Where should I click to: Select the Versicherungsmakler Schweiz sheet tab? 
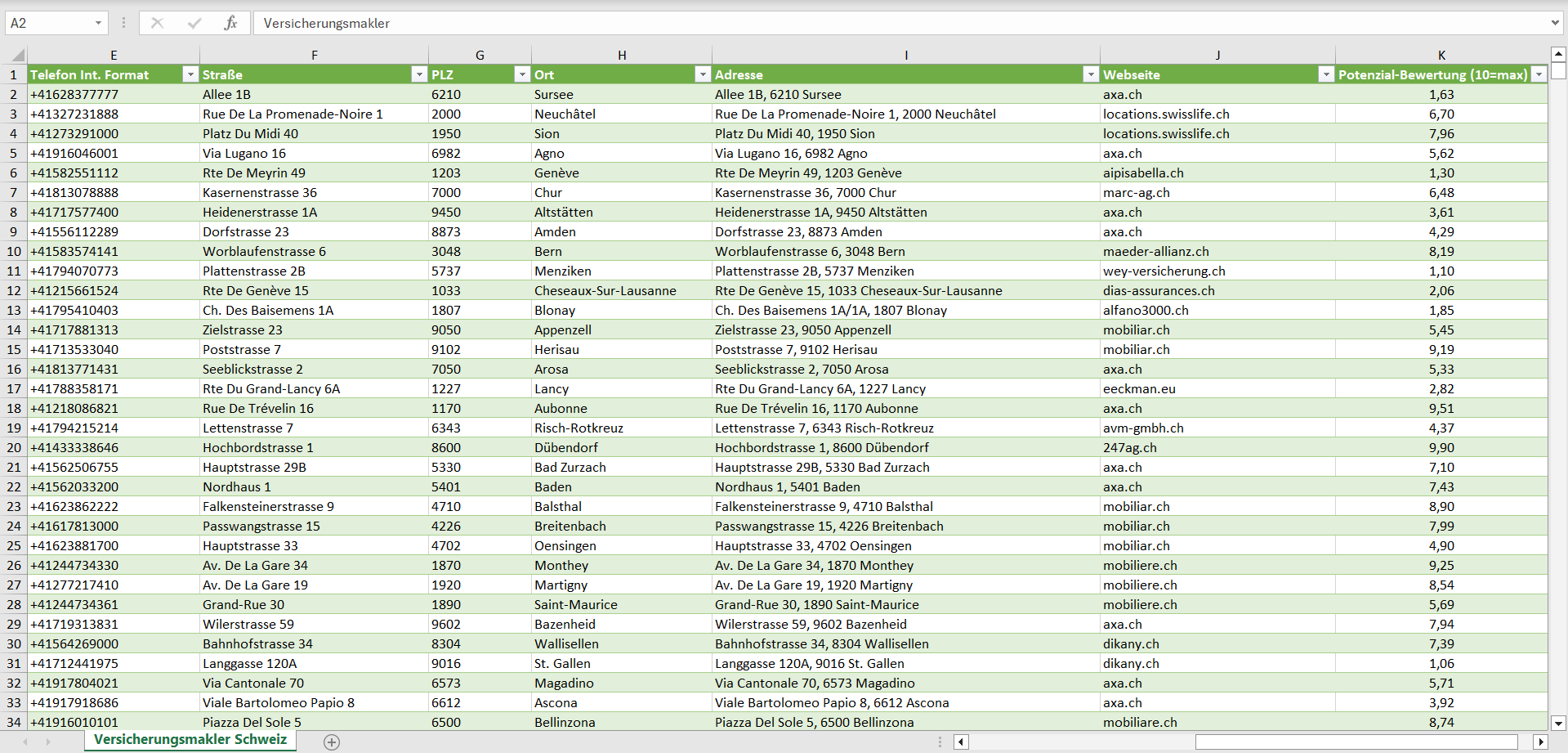pos(190,740)
